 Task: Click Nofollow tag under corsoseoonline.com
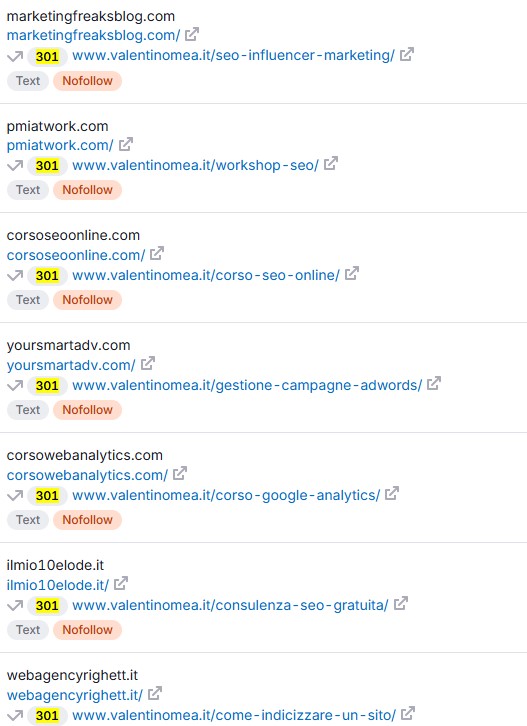[x=88, y=300]
